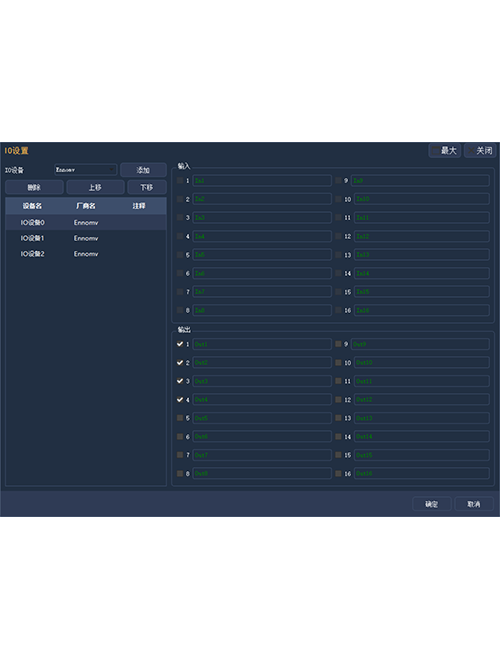The image size is (500, 660).
Task: Click the 厂商名 column header
Action: pos(86,206)
